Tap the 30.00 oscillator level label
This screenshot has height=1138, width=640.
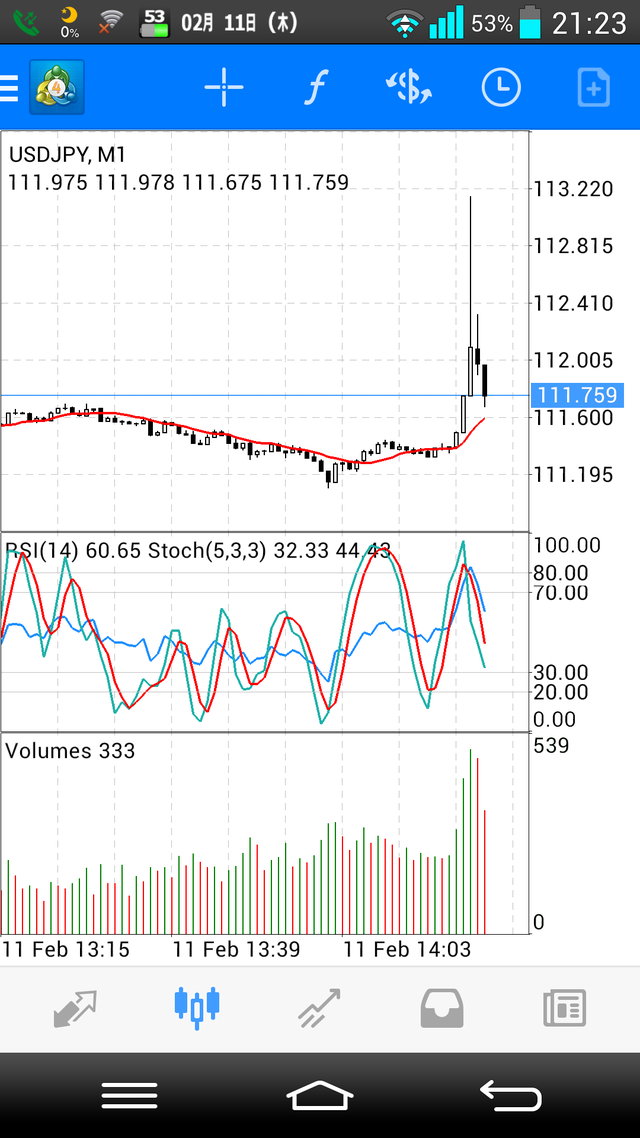[561, 672]
